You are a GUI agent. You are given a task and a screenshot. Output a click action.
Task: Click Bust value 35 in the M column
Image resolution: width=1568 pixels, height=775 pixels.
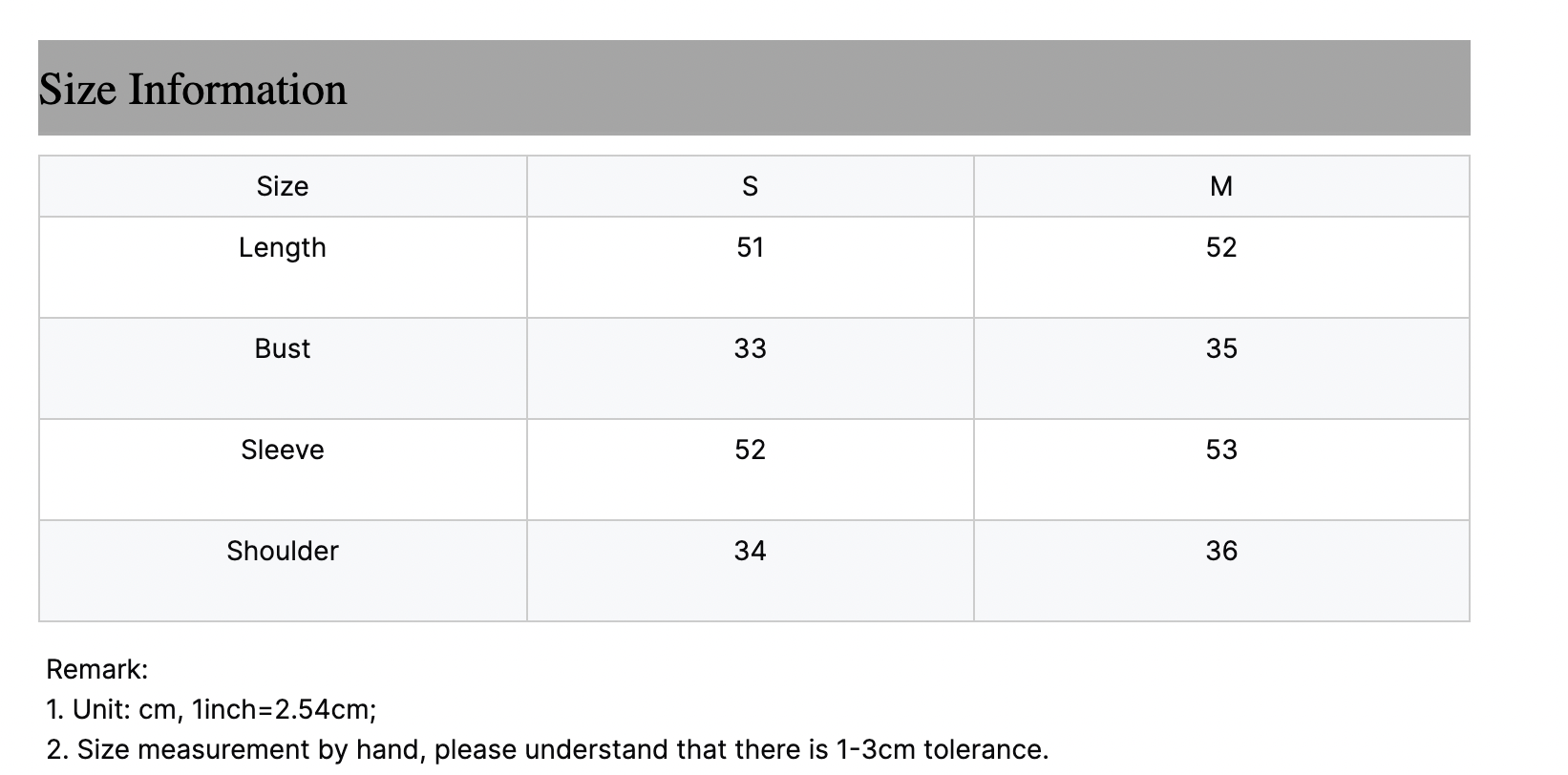click(x=1220, y=349)
